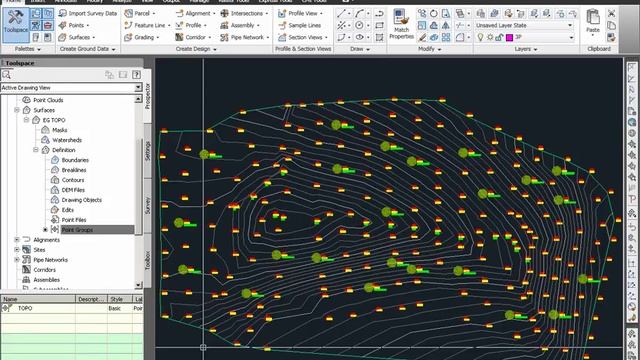Expand the Palettes panel title
640x360 pixels.
[x=28, y=49]
